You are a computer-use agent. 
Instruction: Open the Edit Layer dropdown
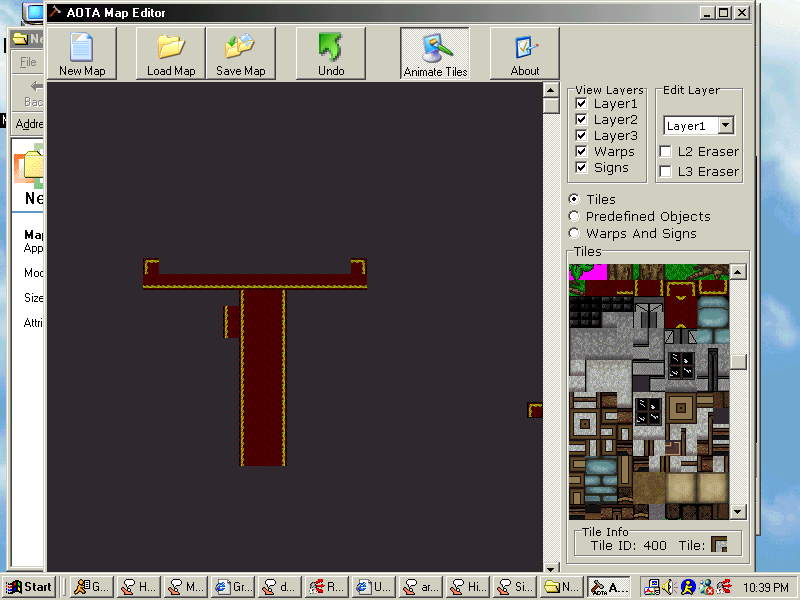726,126
